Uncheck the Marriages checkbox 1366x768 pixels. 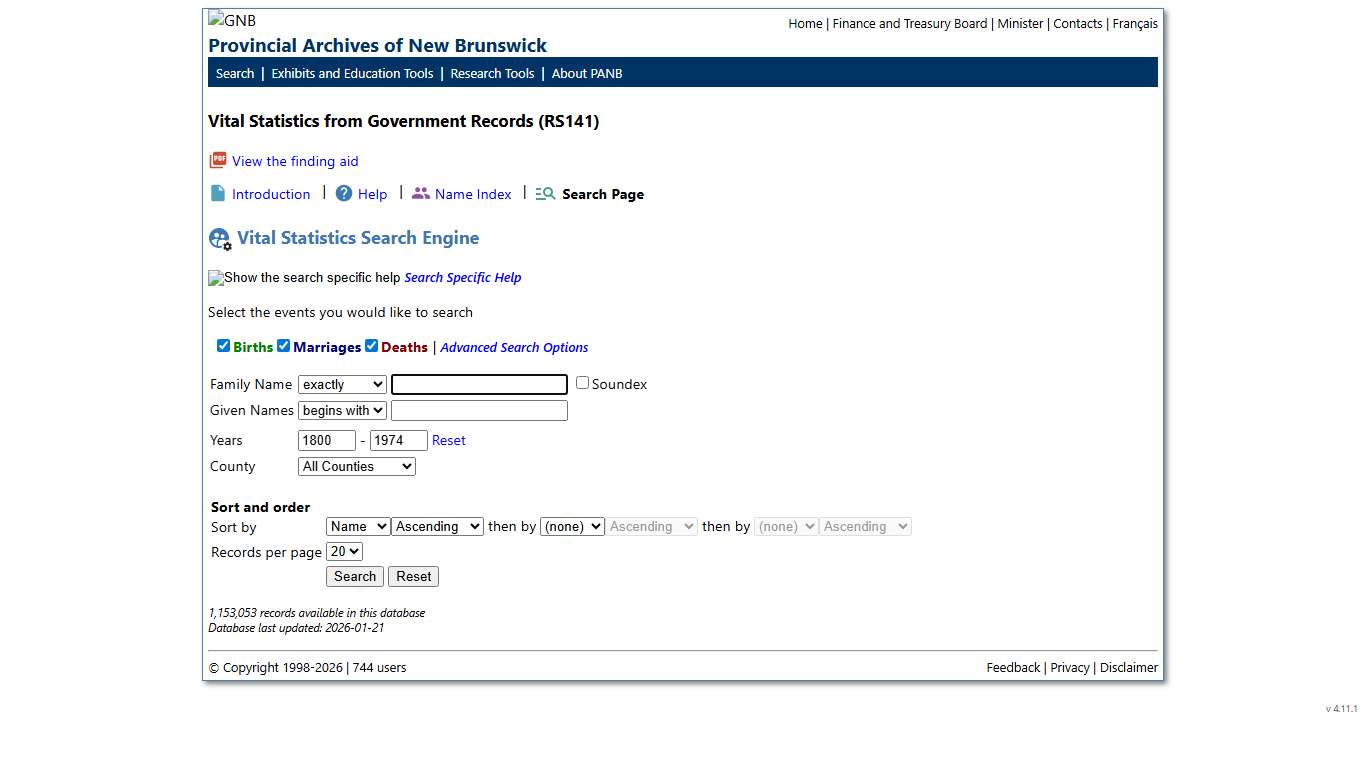(x=283, y=346)
